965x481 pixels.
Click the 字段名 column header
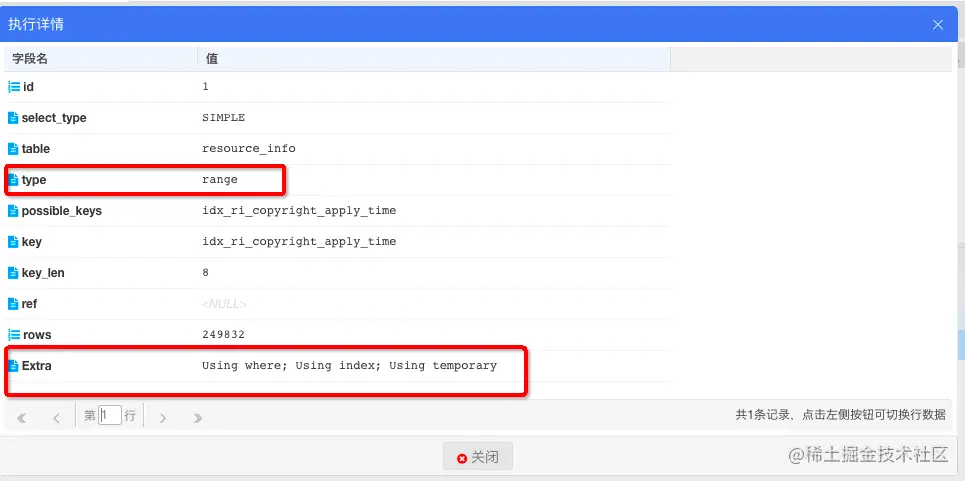click(x=100, y=59)
